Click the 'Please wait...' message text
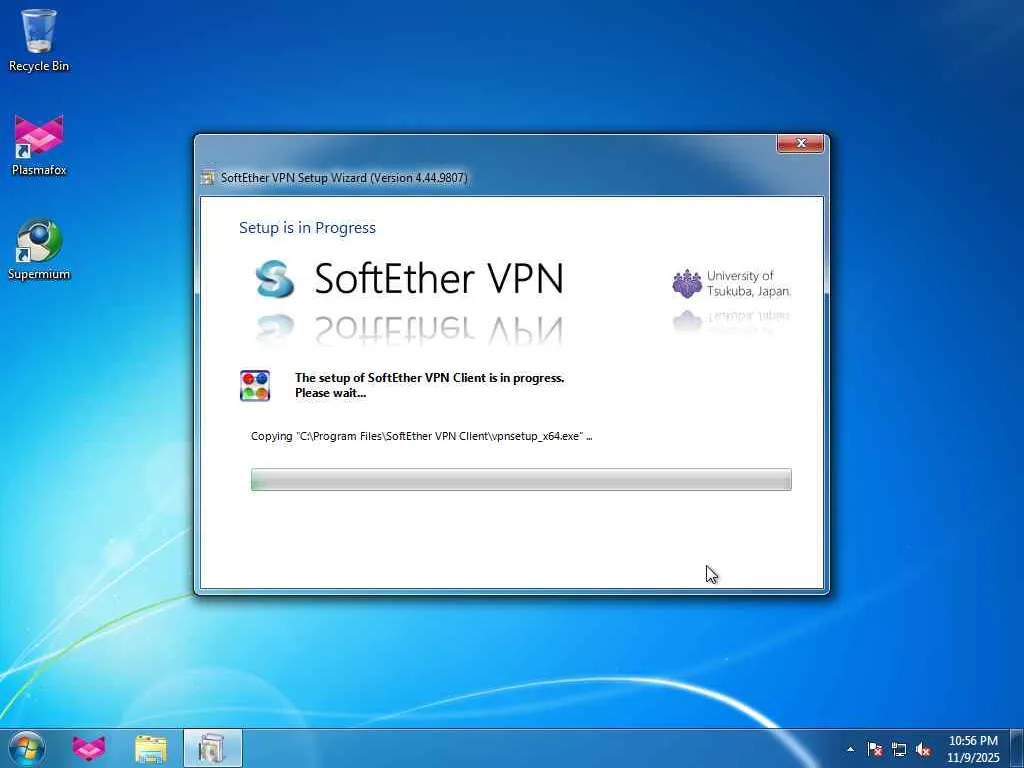 coord(330,393)
